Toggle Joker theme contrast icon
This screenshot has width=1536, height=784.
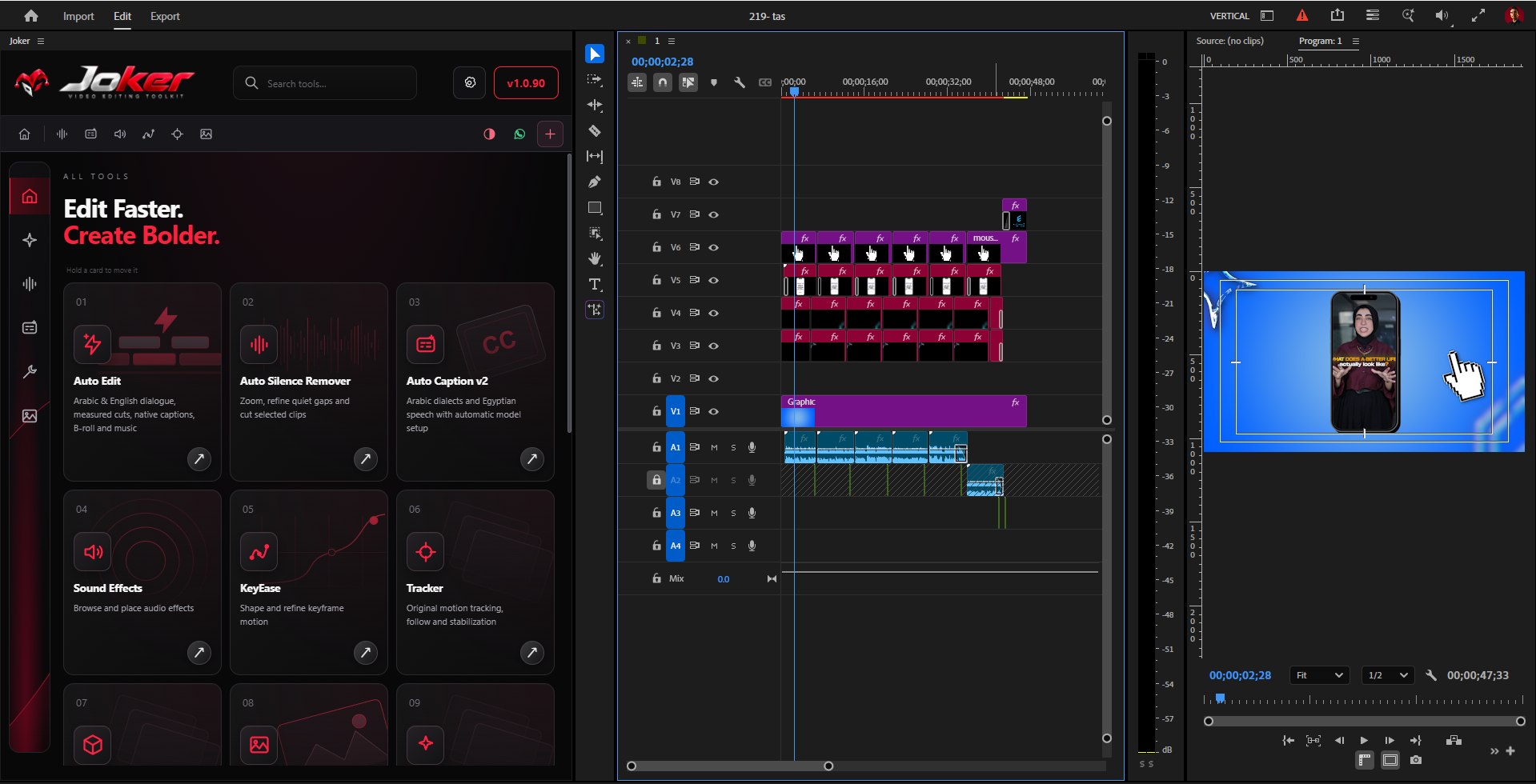pyautogui.click(x=490, y=134)
